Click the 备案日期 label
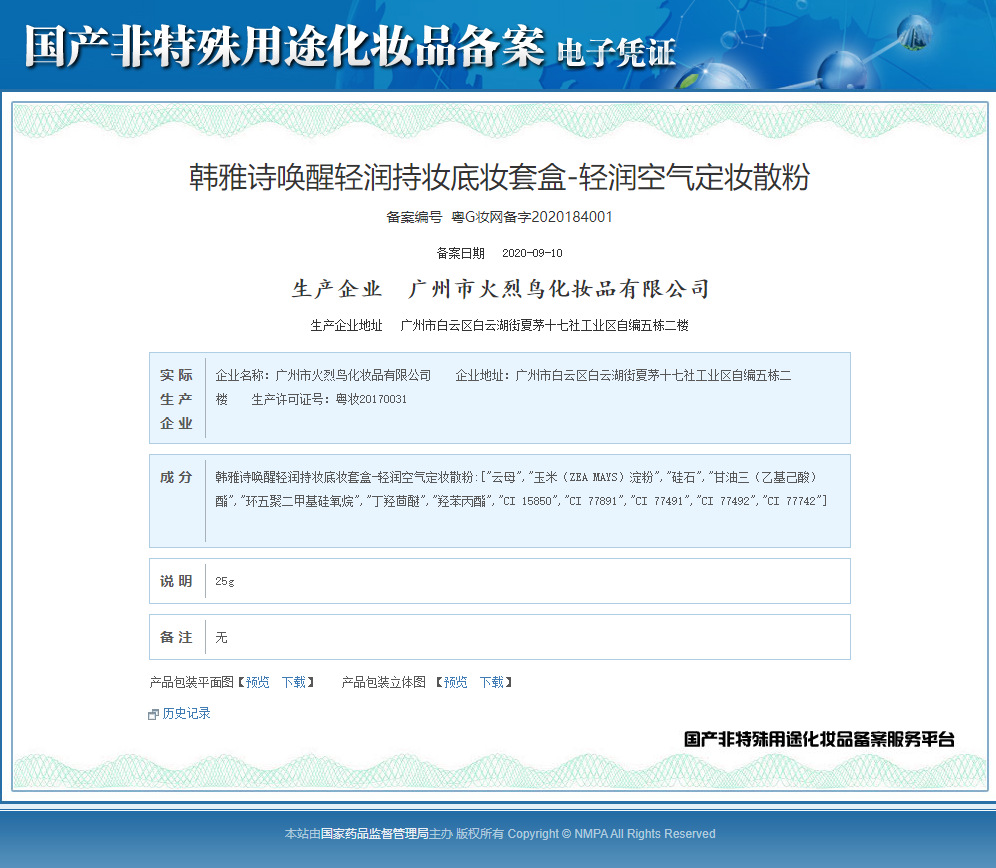The width and height of the screenshot is (996, 868). 461,254
